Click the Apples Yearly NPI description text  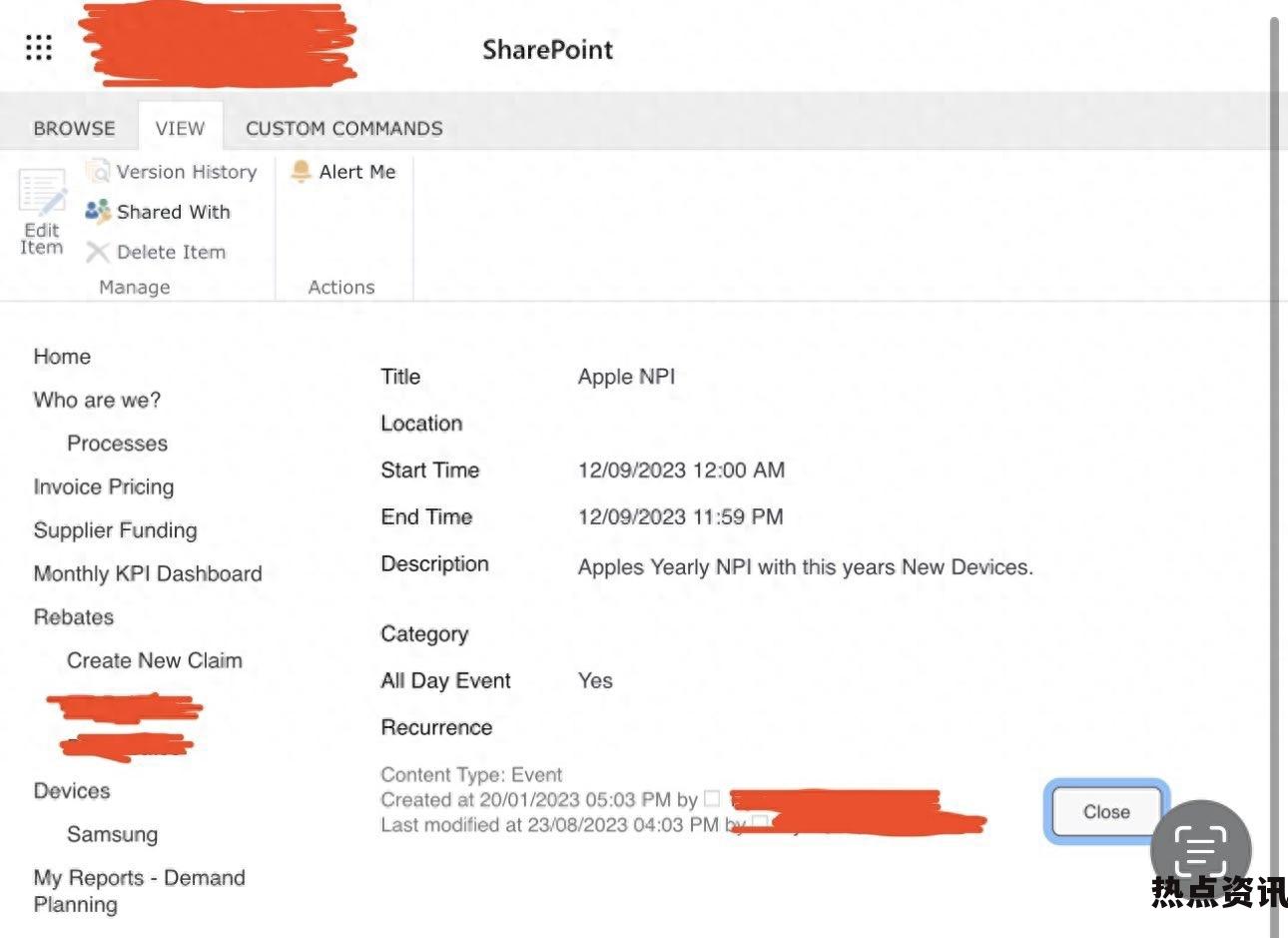[x=805, y=567]
